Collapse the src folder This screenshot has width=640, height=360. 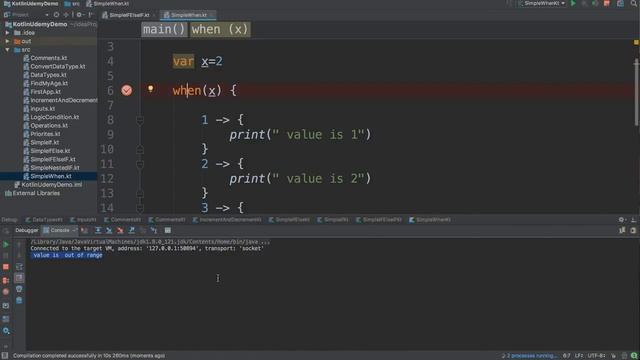click(7, 50)
